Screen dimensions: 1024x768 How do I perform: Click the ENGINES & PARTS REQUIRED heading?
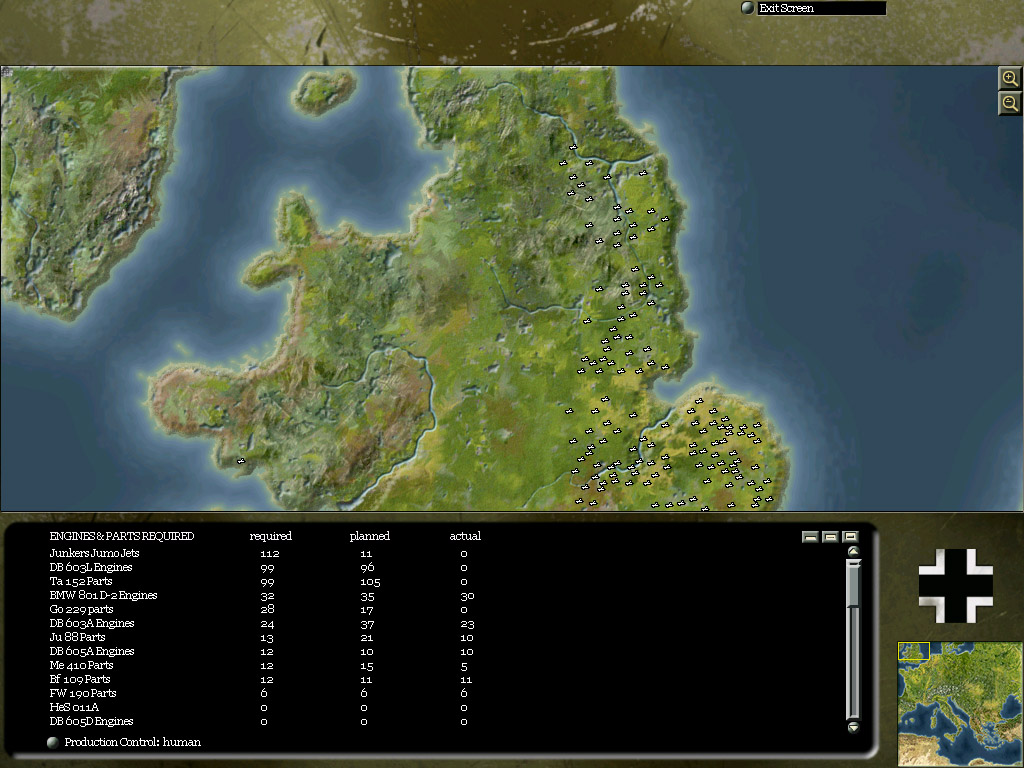(x=121, y=536)
